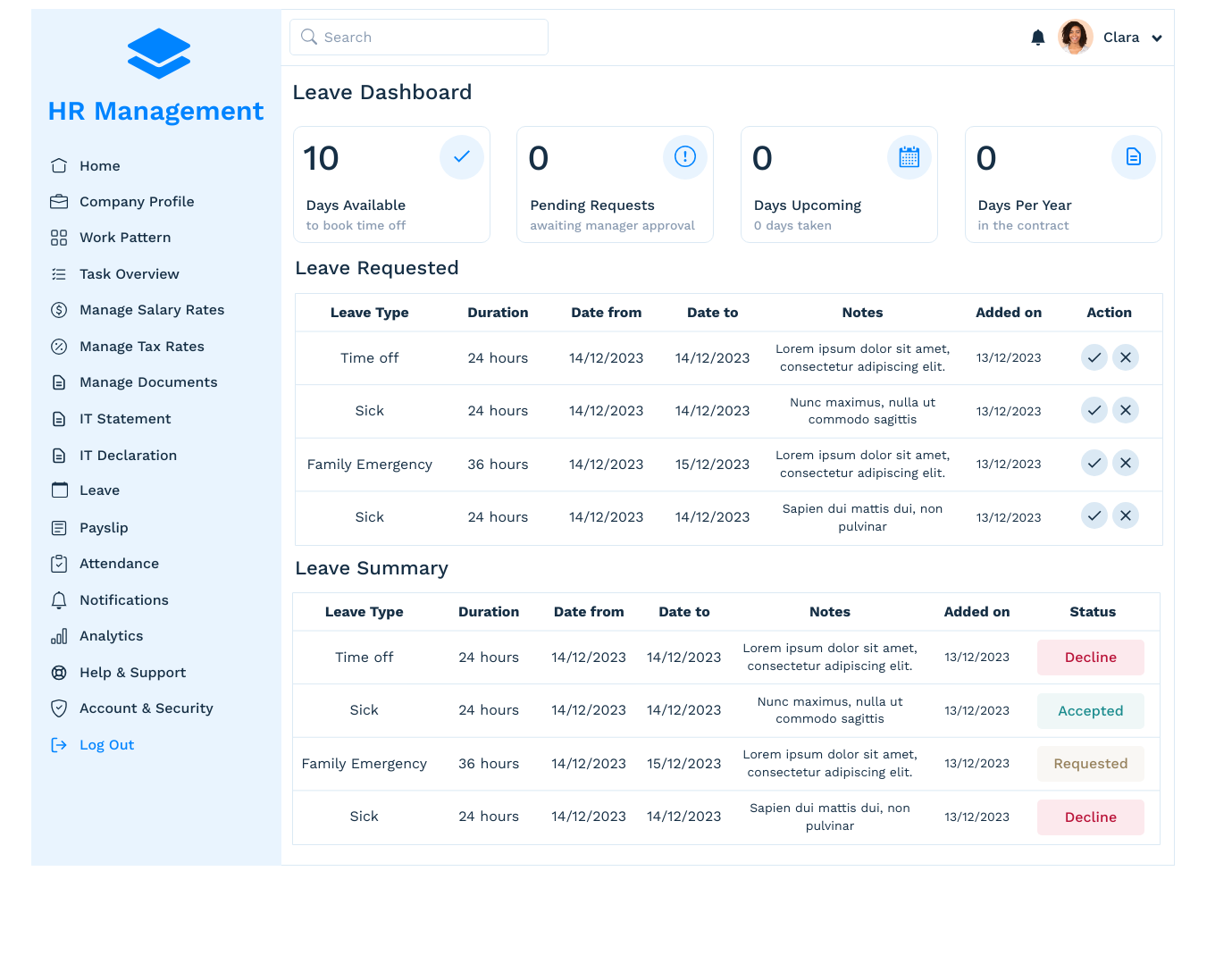Click the magnifier icon in search box

[309, 37]
